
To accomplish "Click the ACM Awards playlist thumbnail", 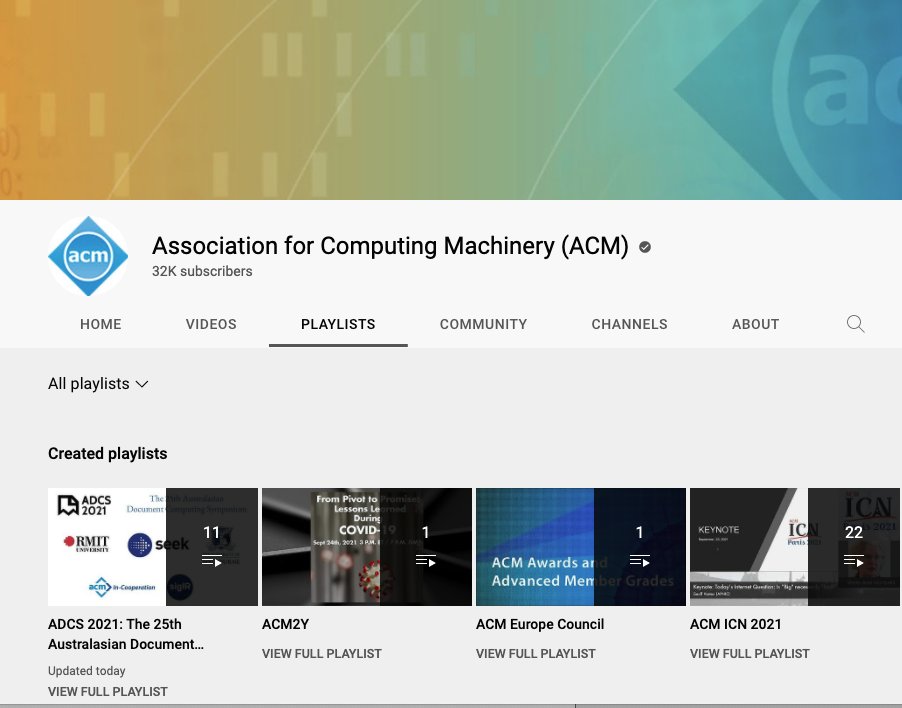I will pos(581,547).
